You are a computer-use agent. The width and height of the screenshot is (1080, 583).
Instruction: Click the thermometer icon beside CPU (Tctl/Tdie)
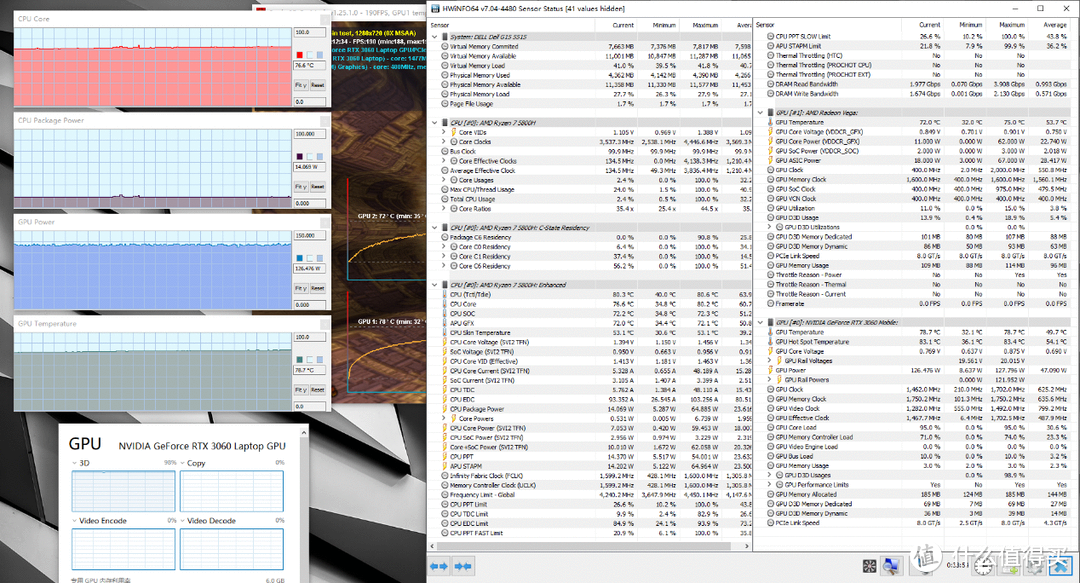444,294
